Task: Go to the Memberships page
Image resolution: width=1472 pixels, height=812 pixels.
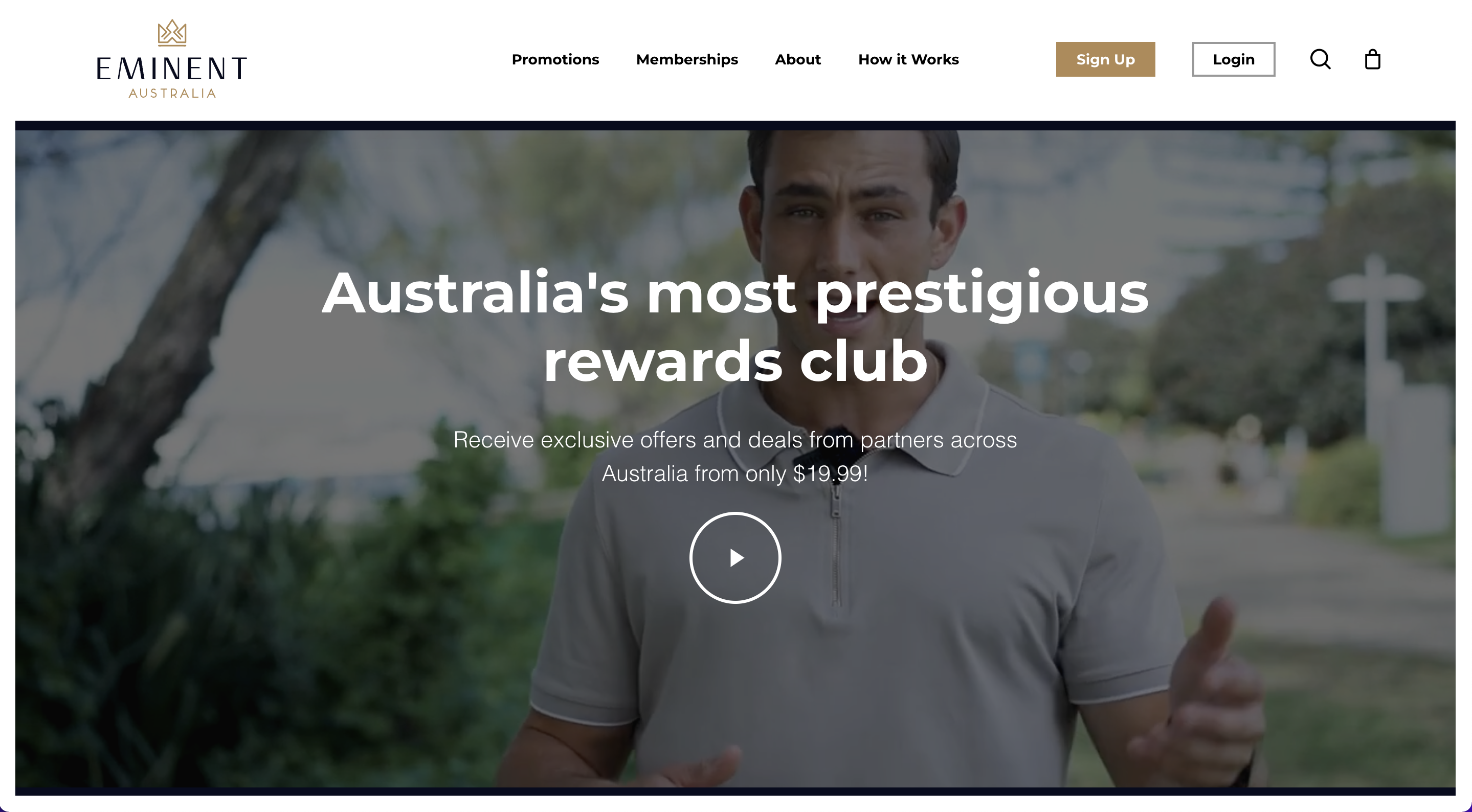Action: (687, 59)
